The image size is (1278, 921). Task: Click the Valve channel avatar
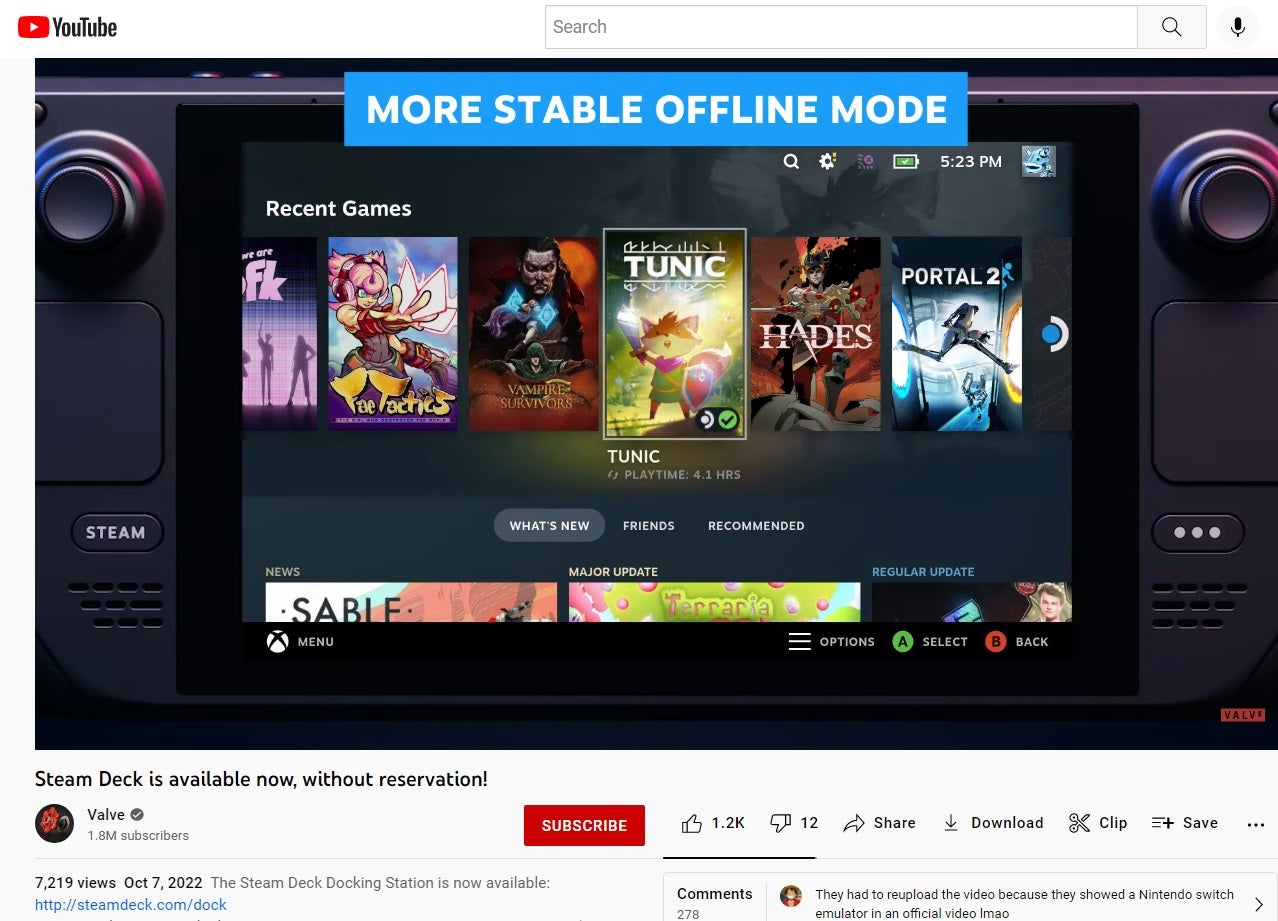coord(54,823)
